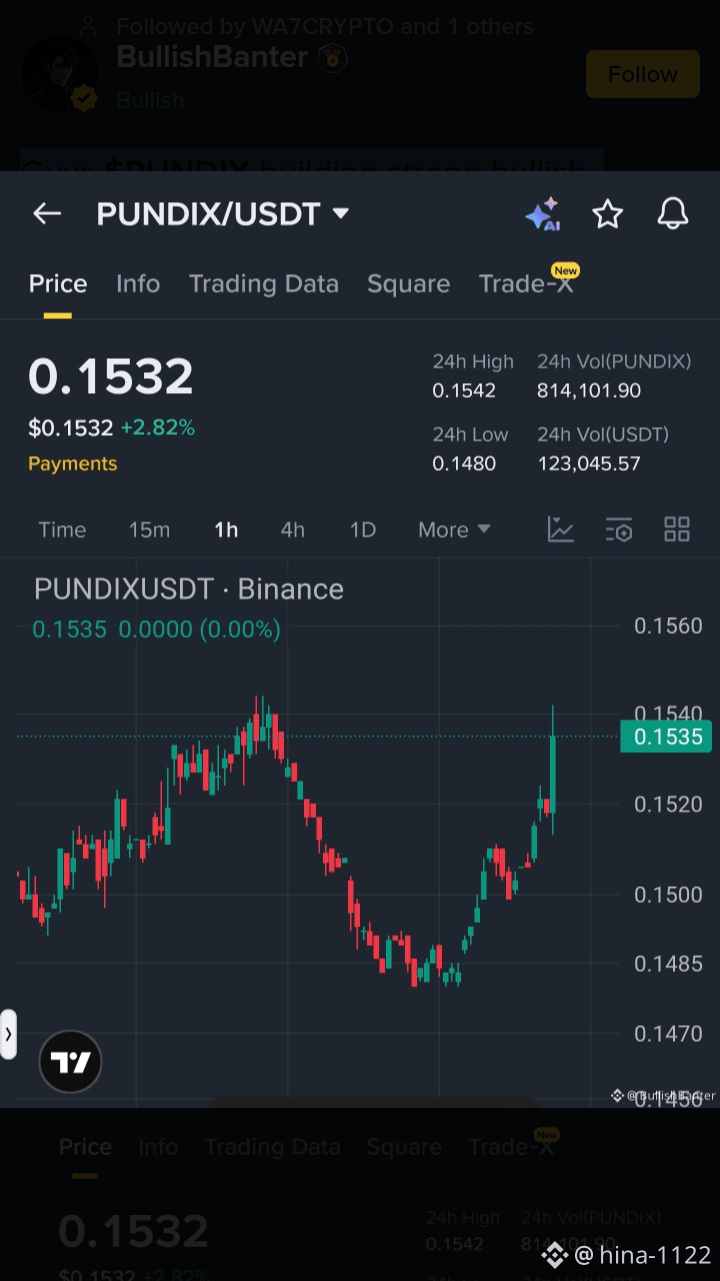720x1281 pixels.
Task: Select the 4h chart interval
Action: tap(292, 530)
